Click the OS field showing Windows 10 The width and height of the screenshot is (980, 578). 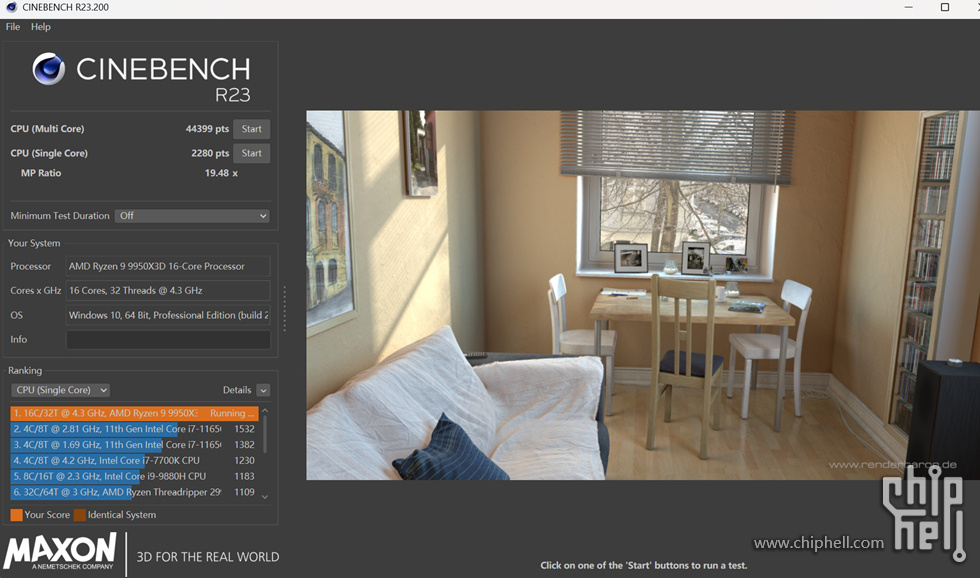[x=168, y=315]
